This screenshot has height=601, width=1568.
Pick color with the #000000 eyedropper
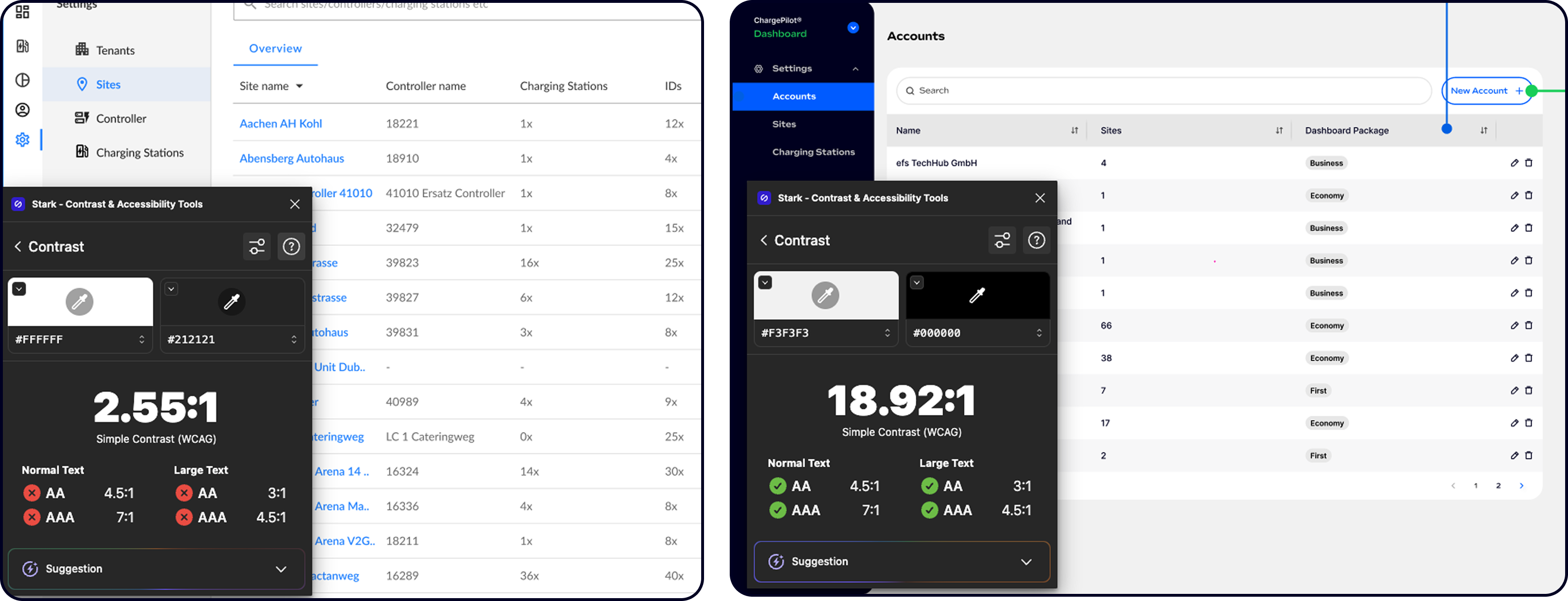tap(977, 295)
